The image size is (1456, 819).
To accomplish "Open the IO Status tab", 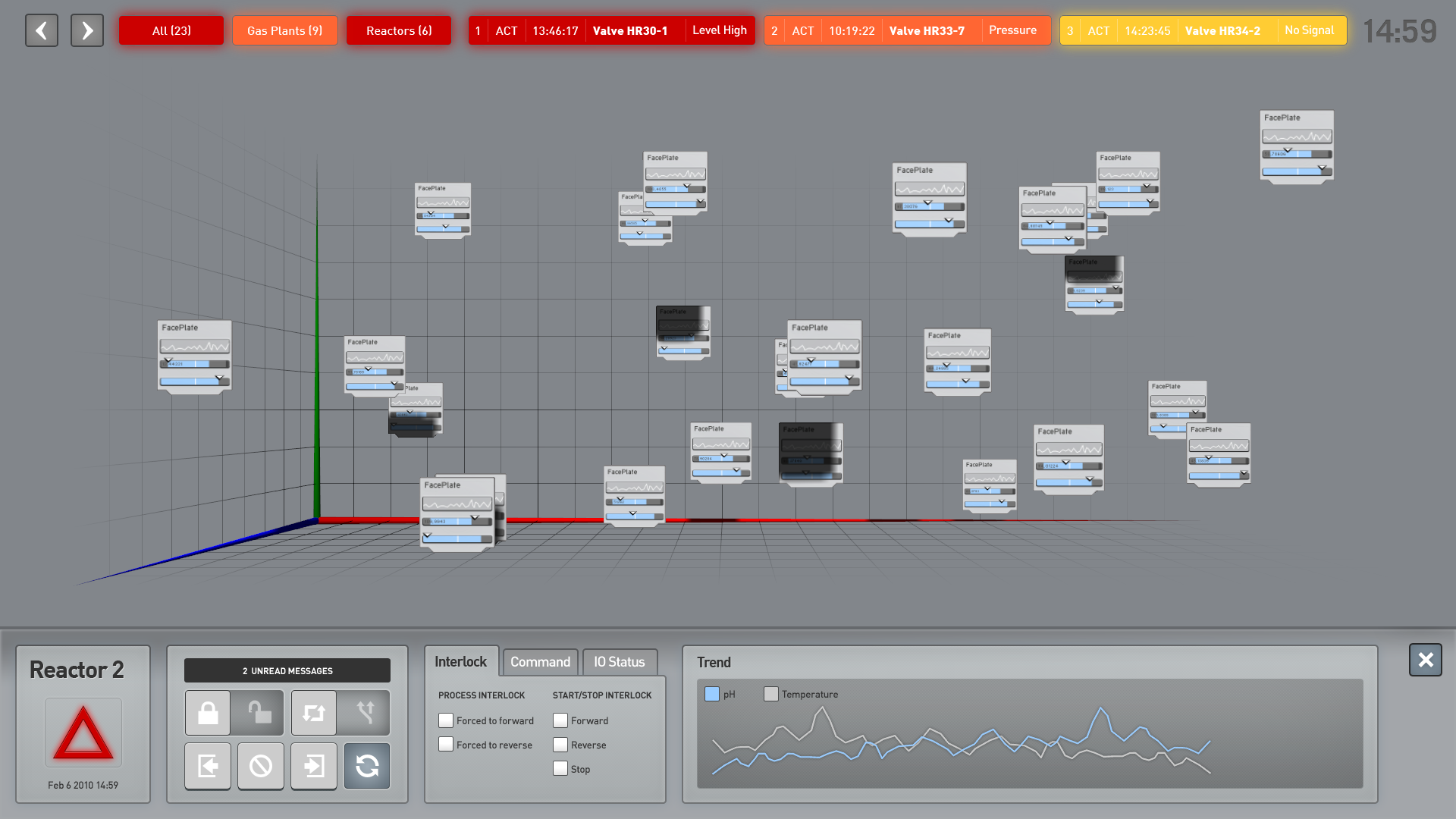I will (x=620, y=662).
